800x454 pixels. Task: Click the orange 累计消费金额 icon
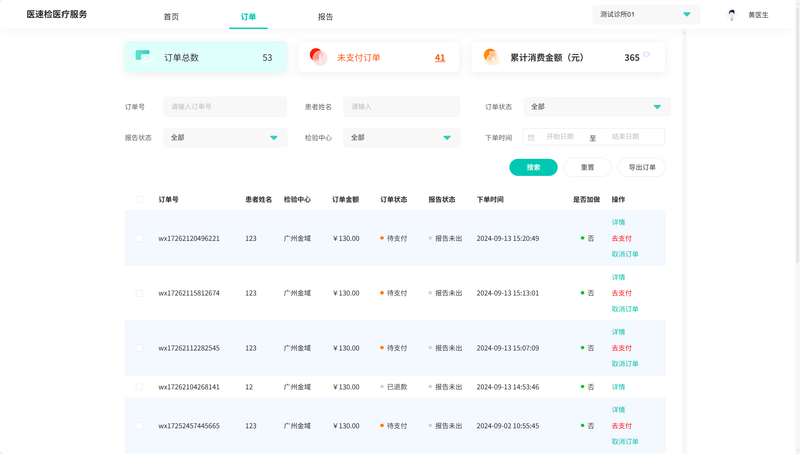tap(491, 57)
